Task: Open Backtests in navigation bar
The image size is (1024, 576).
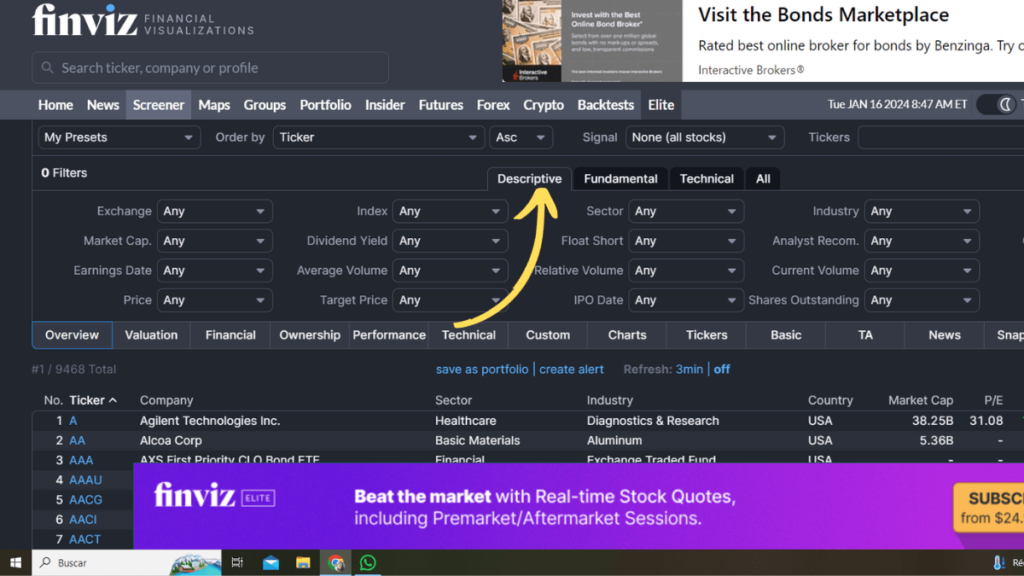Action: [x=605, y=105]
